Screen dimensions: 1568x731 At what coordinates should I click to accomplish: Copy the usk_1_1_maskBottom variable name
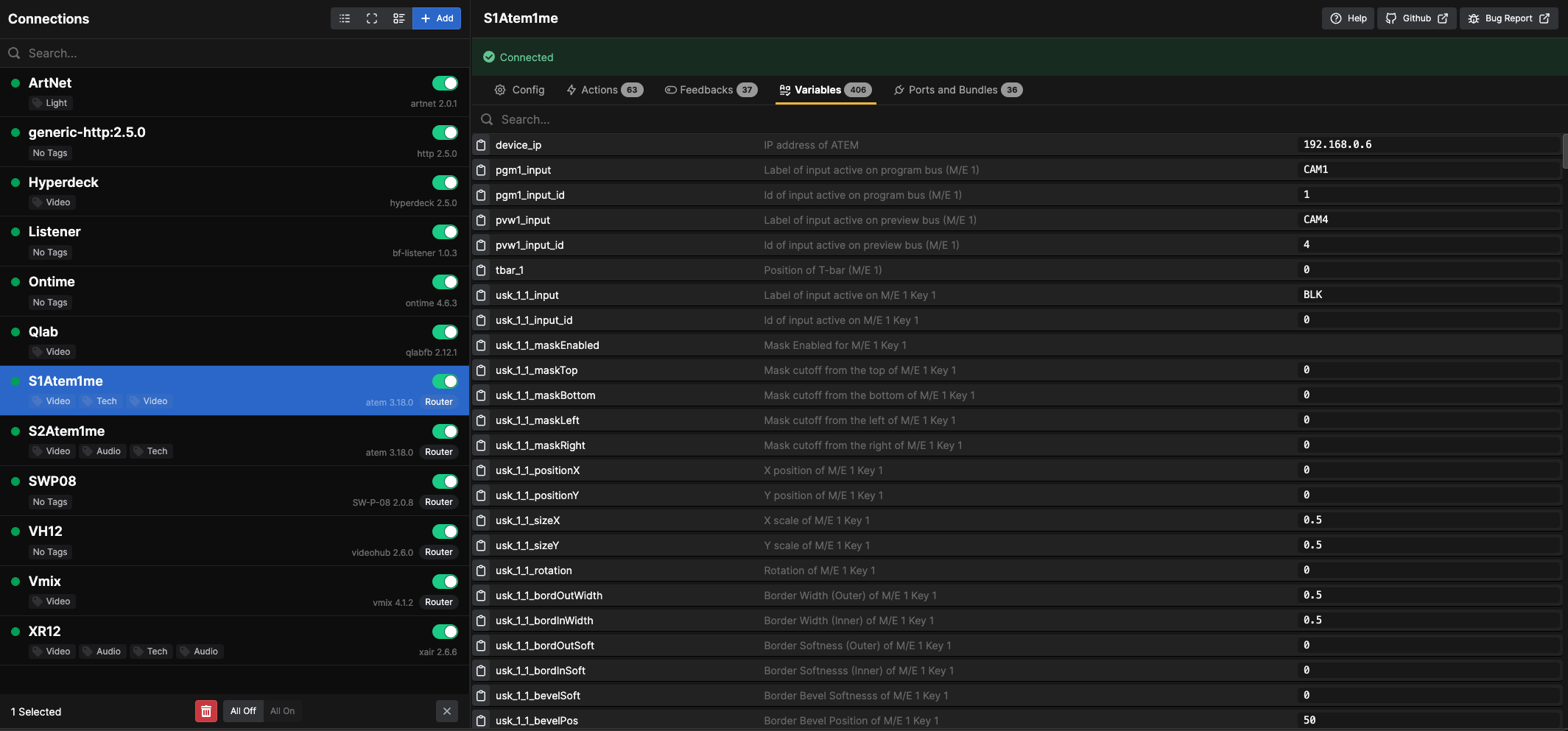[481, 395]
